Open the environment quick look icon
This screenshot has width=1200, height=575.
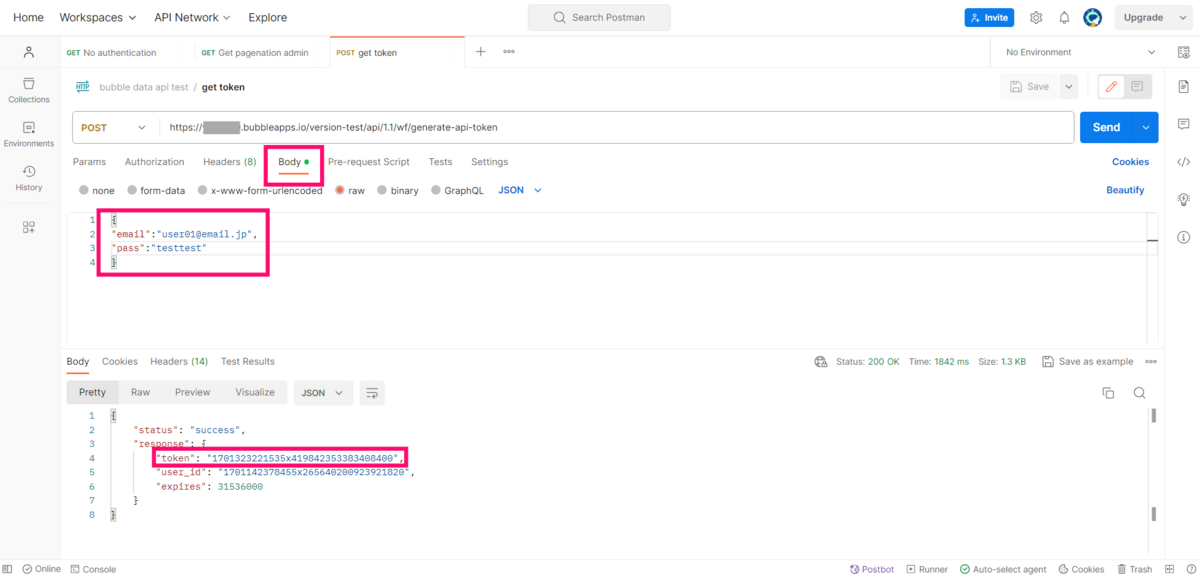tap(1183, 52)
